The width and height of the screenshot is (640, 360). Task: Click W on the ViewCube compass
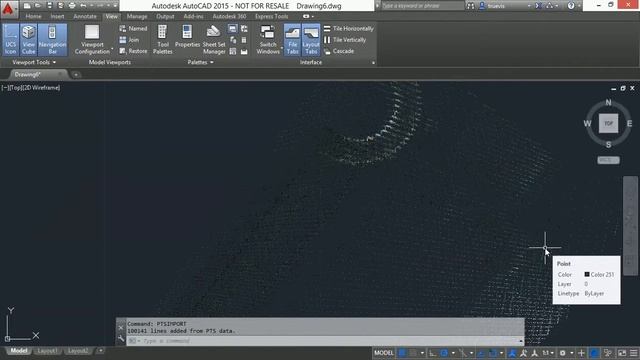[587, 123]
